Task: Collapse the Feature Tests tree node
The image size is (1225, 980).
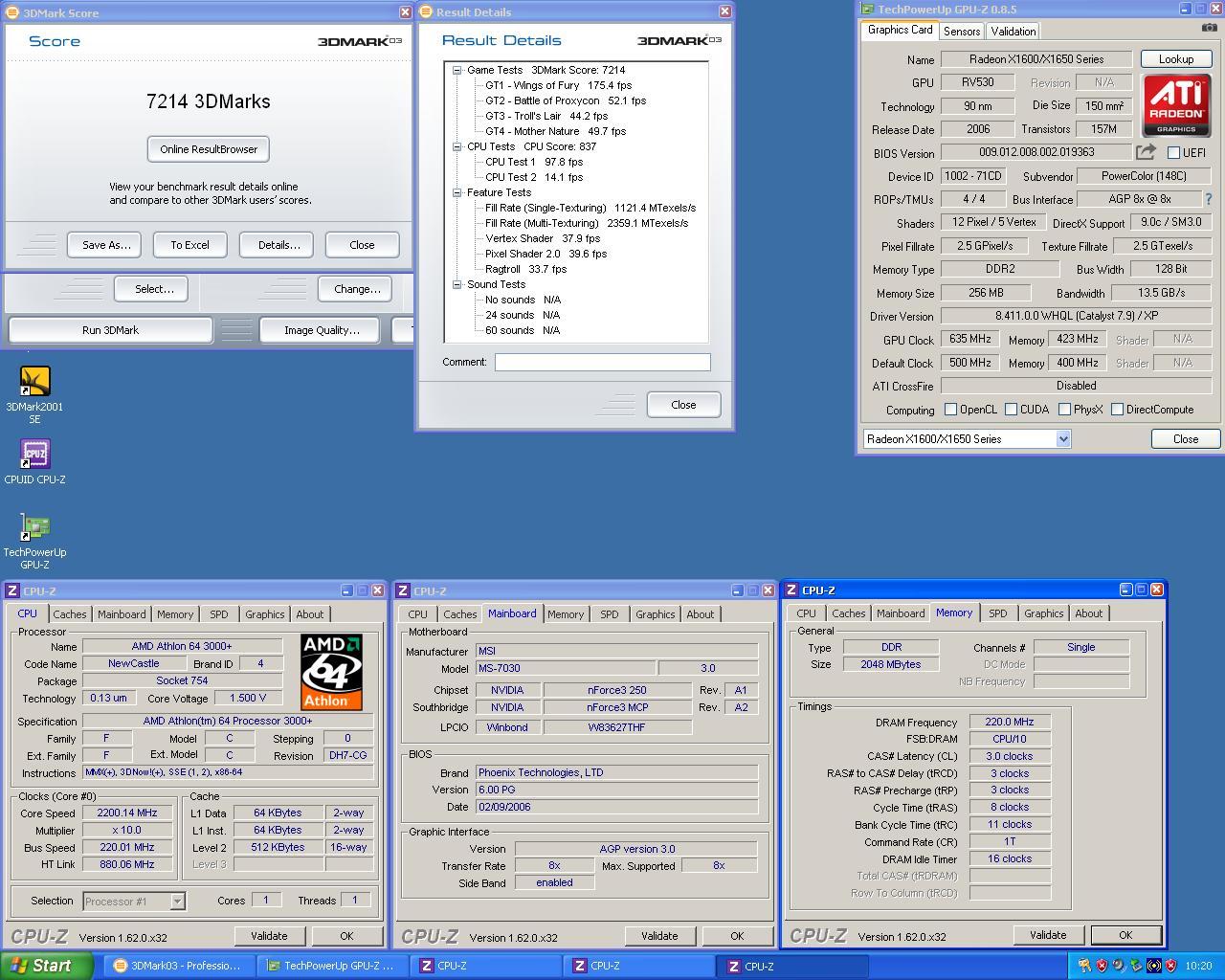Action: (457, 192)
